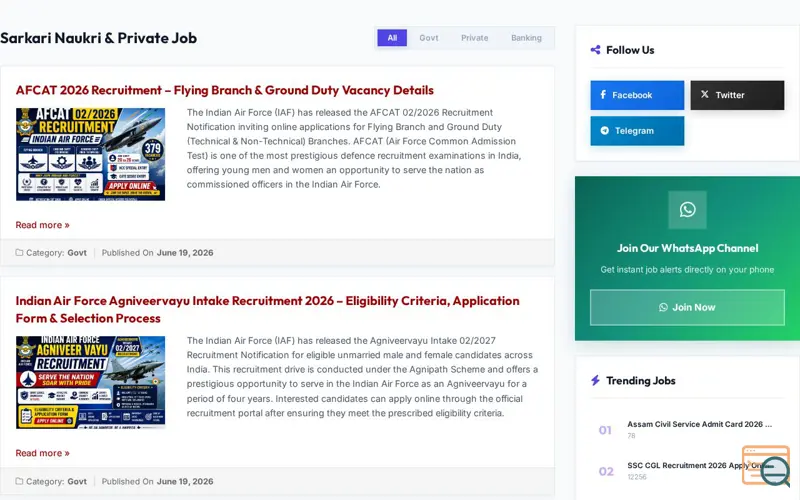The width and height of the screenshot is (800, 500).
Task: Switch to the Private filter tab
Action: (x=474, y=38)
